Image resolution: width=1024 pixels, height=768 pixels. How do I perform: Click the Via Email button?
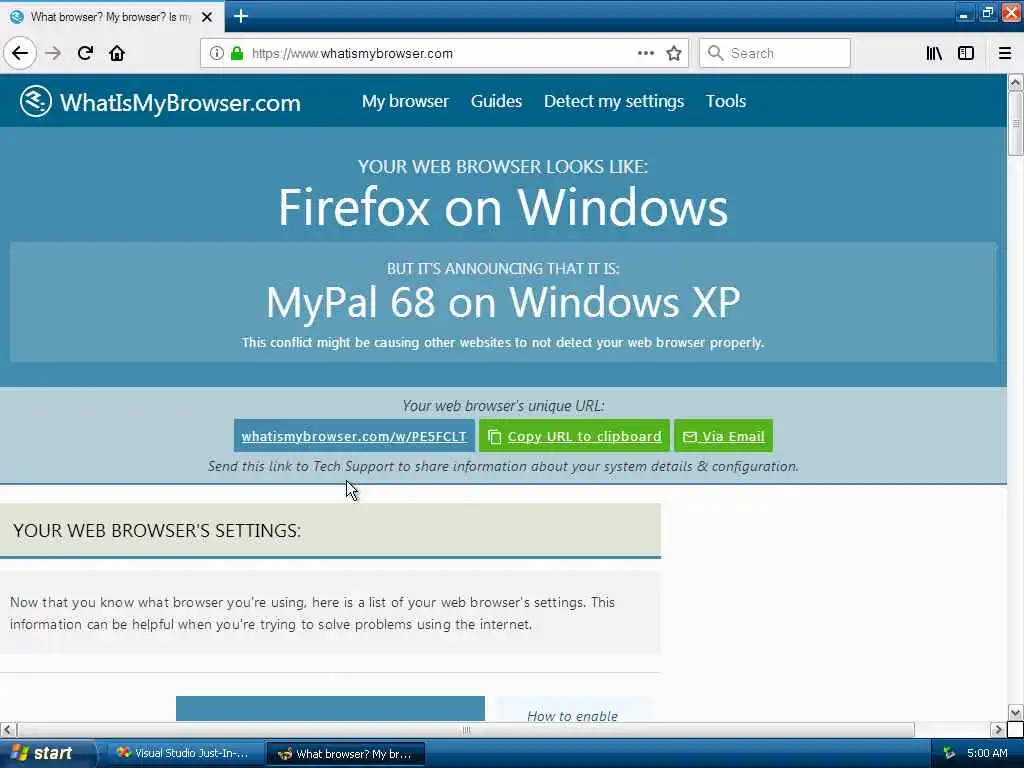pyautogui.click(x=723, y=436)
